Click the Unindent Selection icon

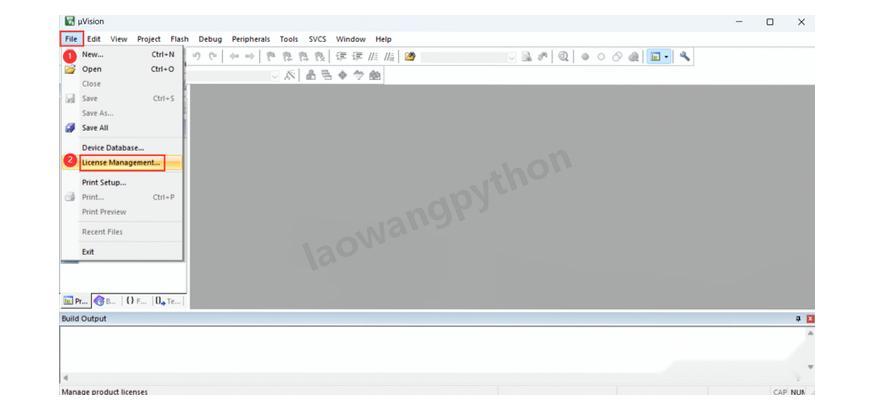coord(357,56)
